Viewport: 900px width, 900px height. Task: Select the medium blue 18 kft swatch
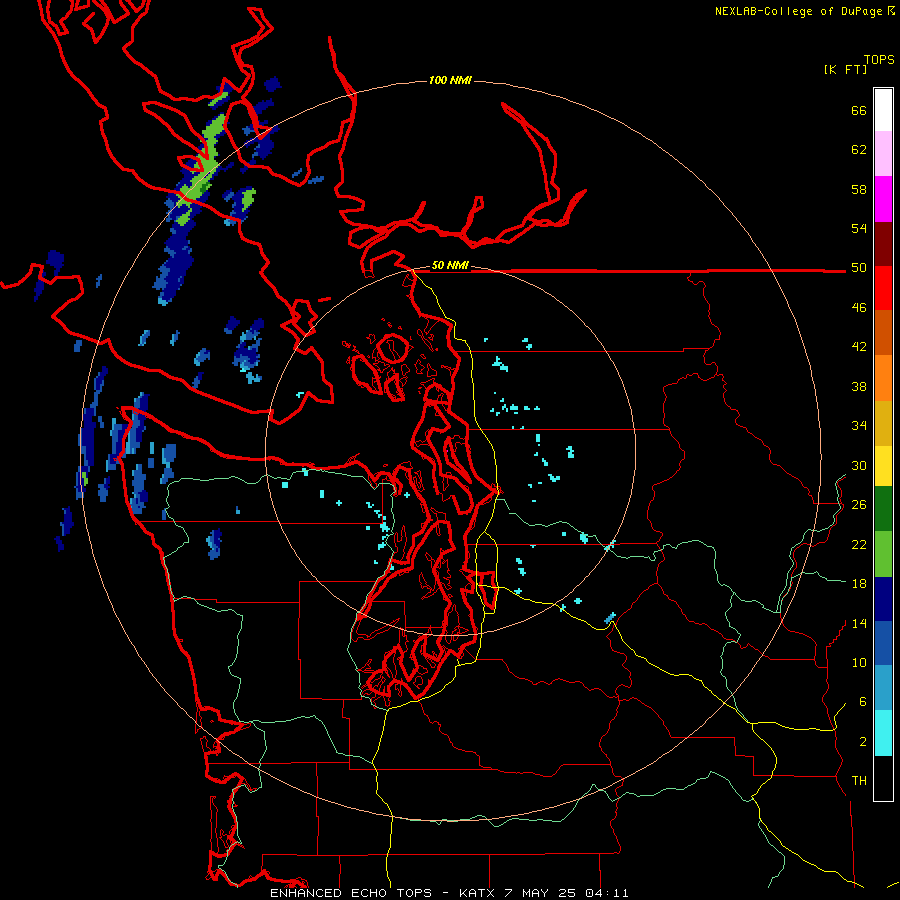coord(883,643)
